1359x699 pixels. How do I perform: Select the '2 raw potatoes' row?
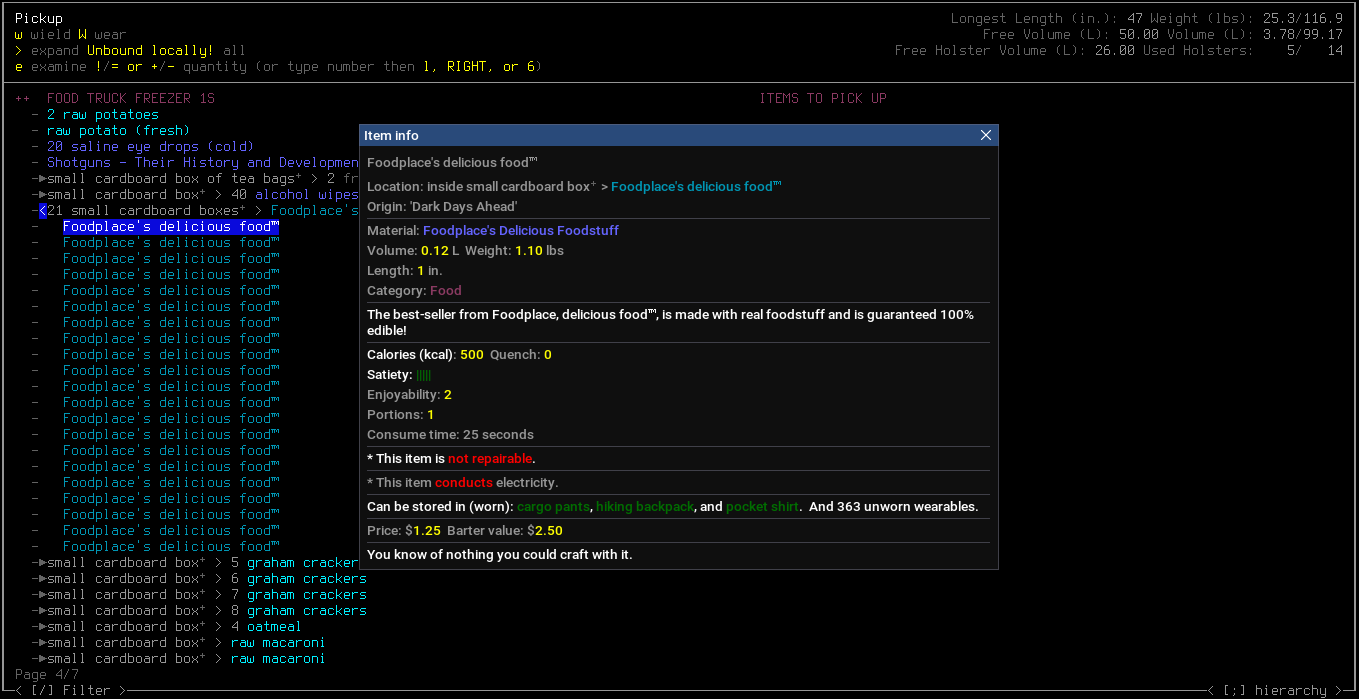pyautogui.click(x=102, y=115)
